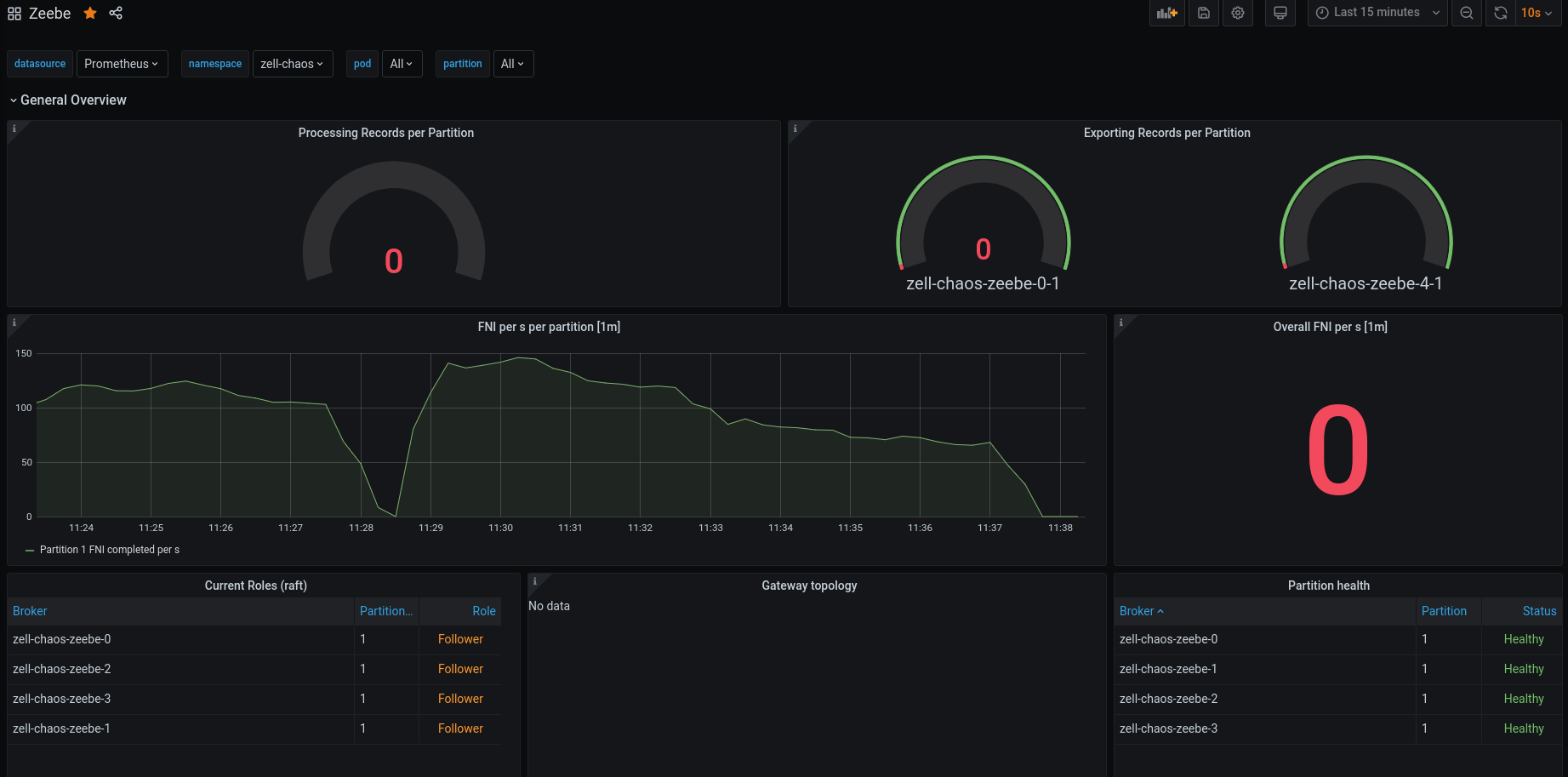Click Healthy status for zell-chaos-zeebe-3
This screenshot has height=777, width=1568.
pos(1524,728)
